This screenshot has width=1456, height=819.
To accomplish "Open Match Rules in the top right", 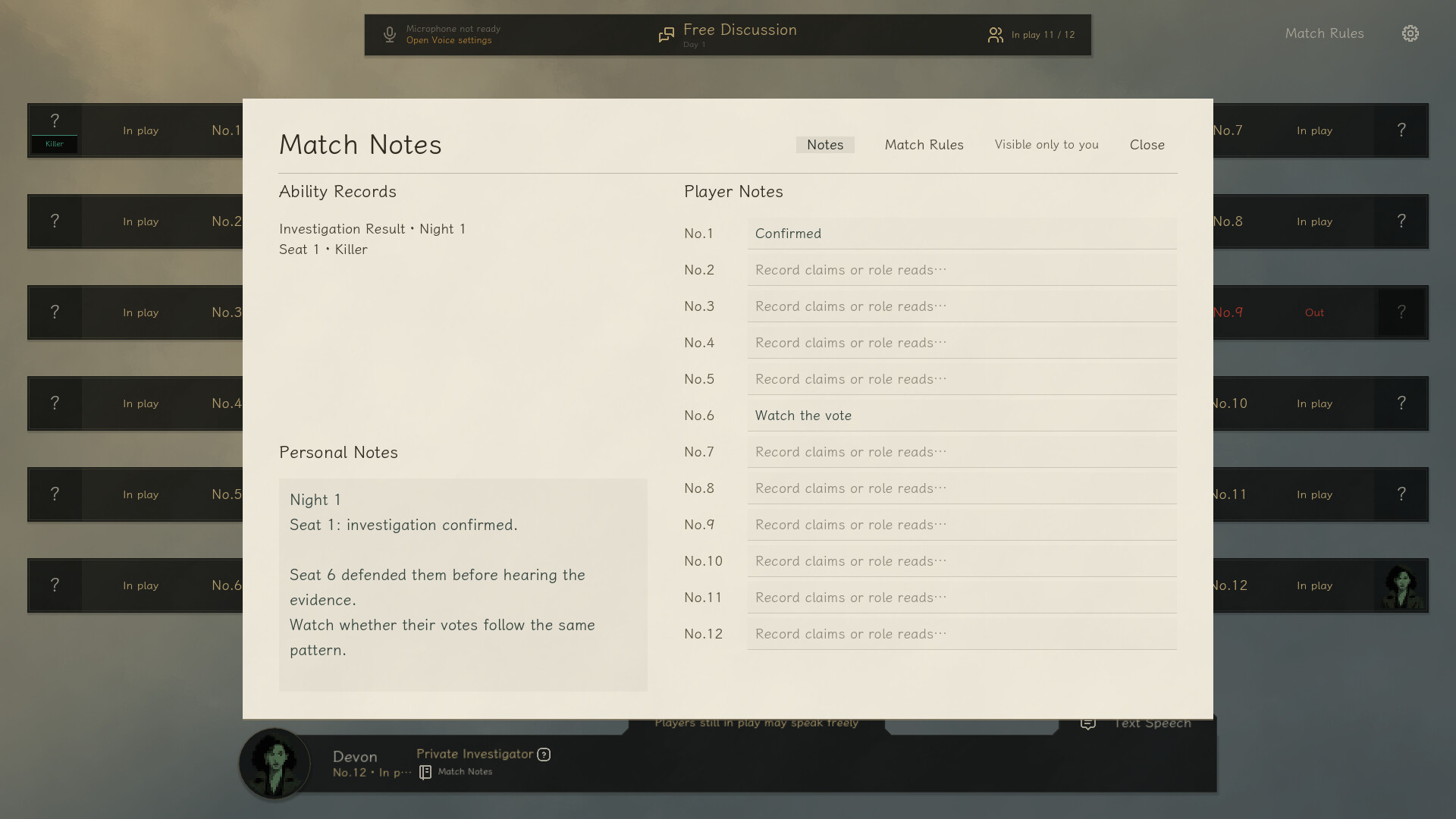I will 1324,33.
